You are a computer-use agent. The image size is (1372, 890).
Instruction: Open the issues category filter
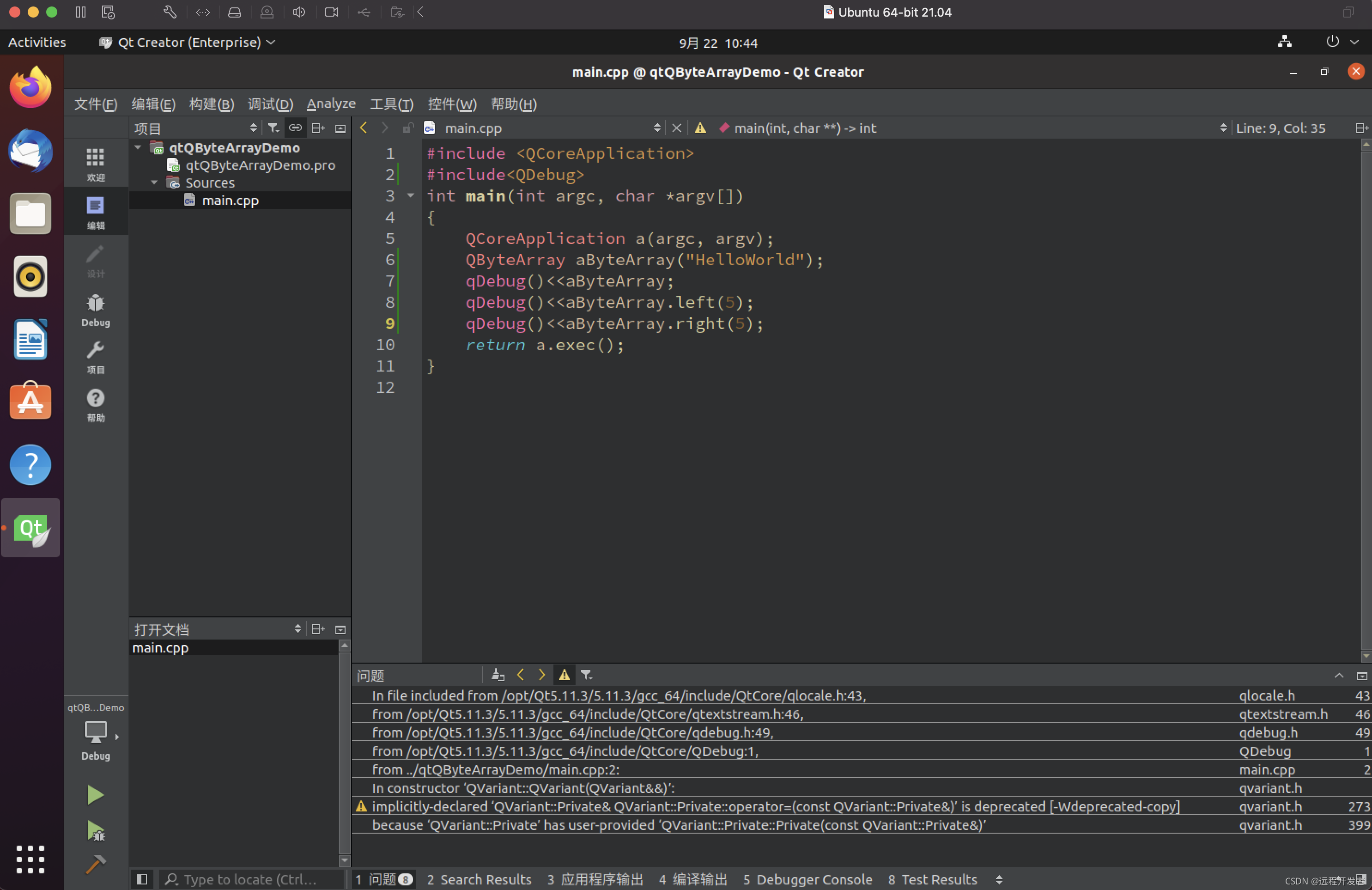(586, 675)
